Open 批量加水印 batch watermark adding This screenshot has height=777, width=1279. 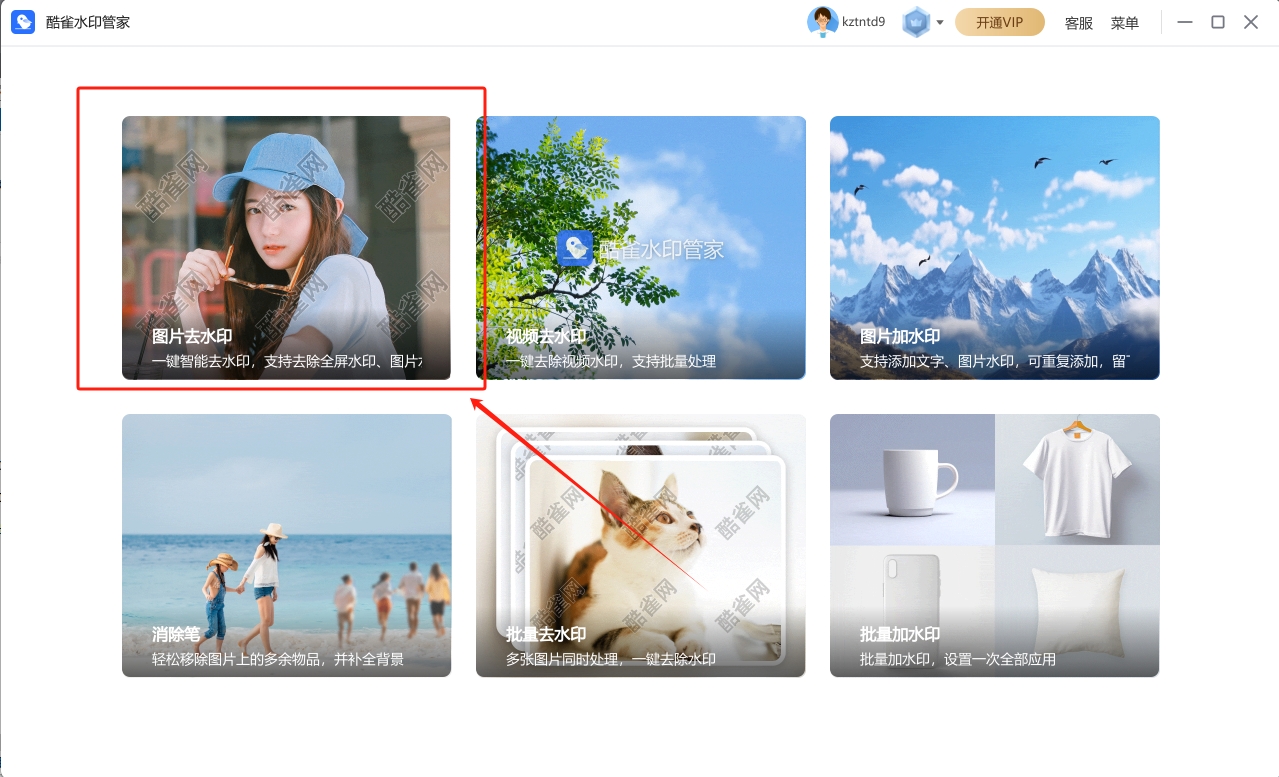[994, 545]
